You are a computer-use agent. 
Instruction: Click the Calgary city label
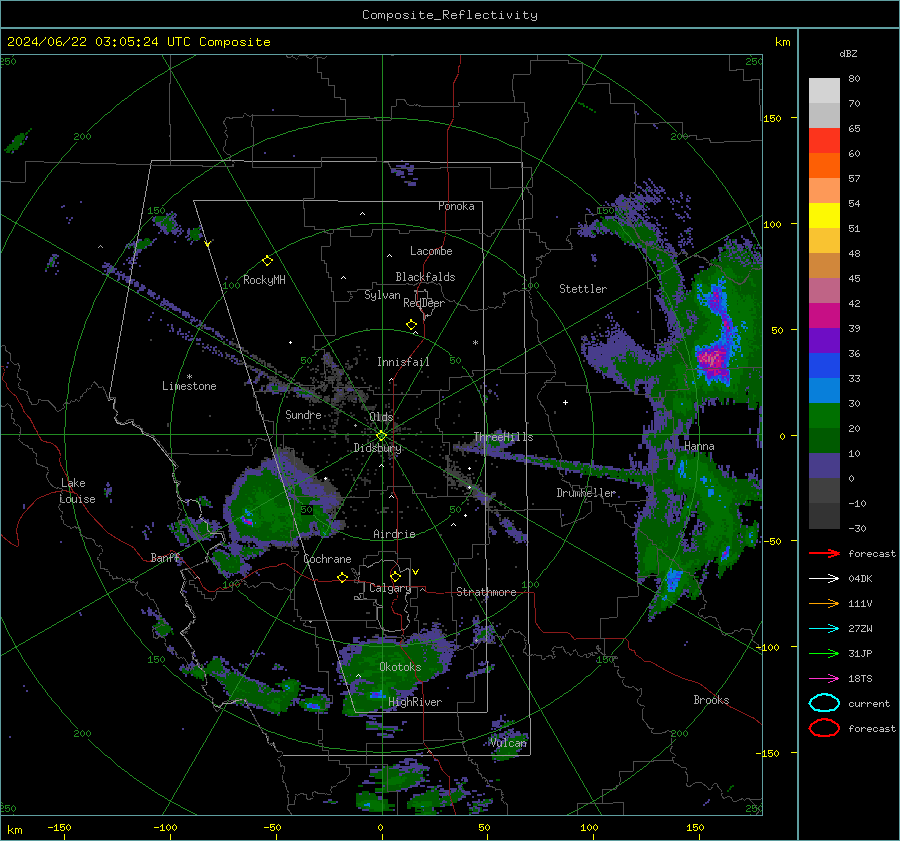390,588
